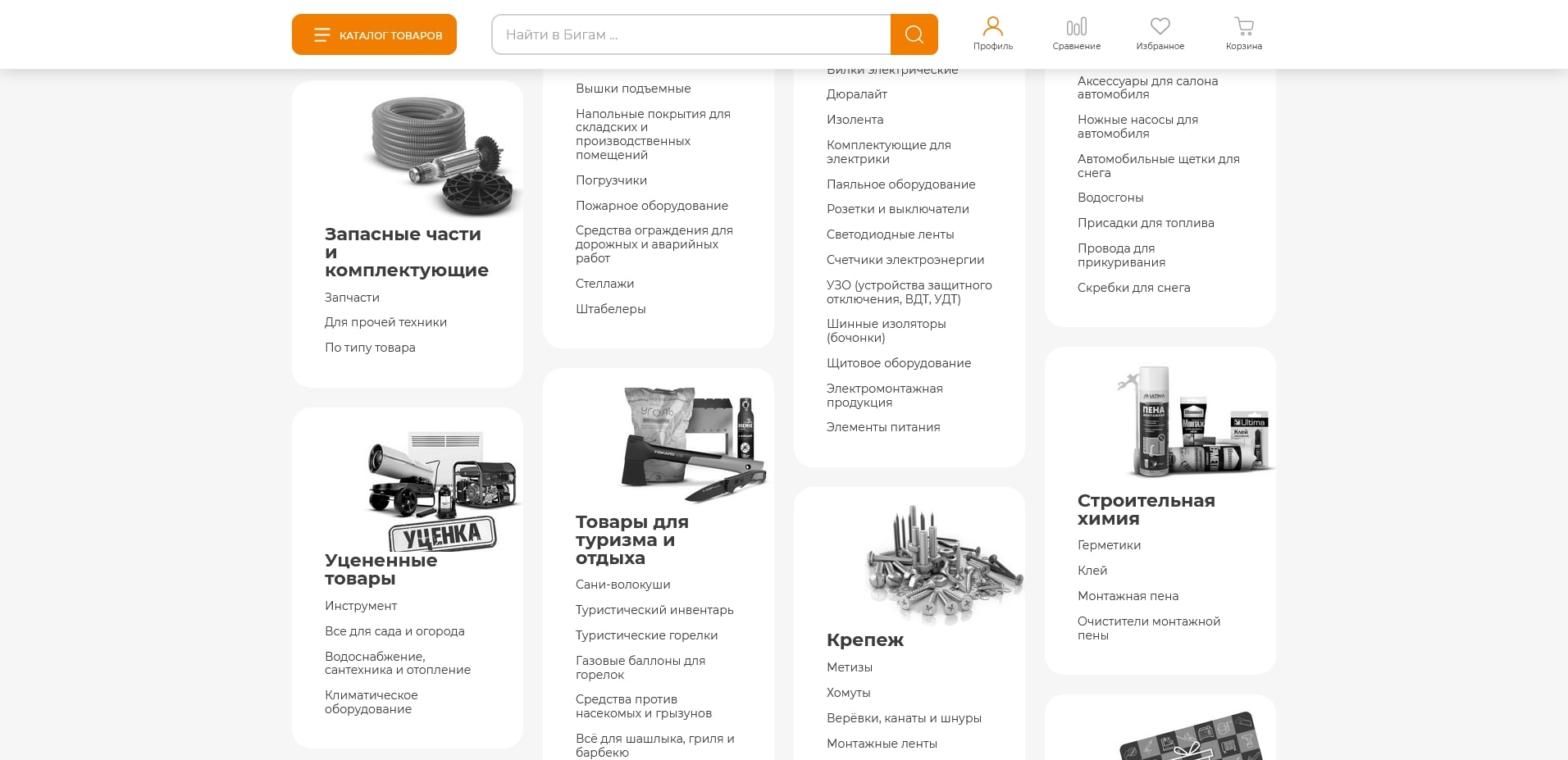Open the Каталог товаров menu button
The image size is (1568, 760).
[374, 34]
